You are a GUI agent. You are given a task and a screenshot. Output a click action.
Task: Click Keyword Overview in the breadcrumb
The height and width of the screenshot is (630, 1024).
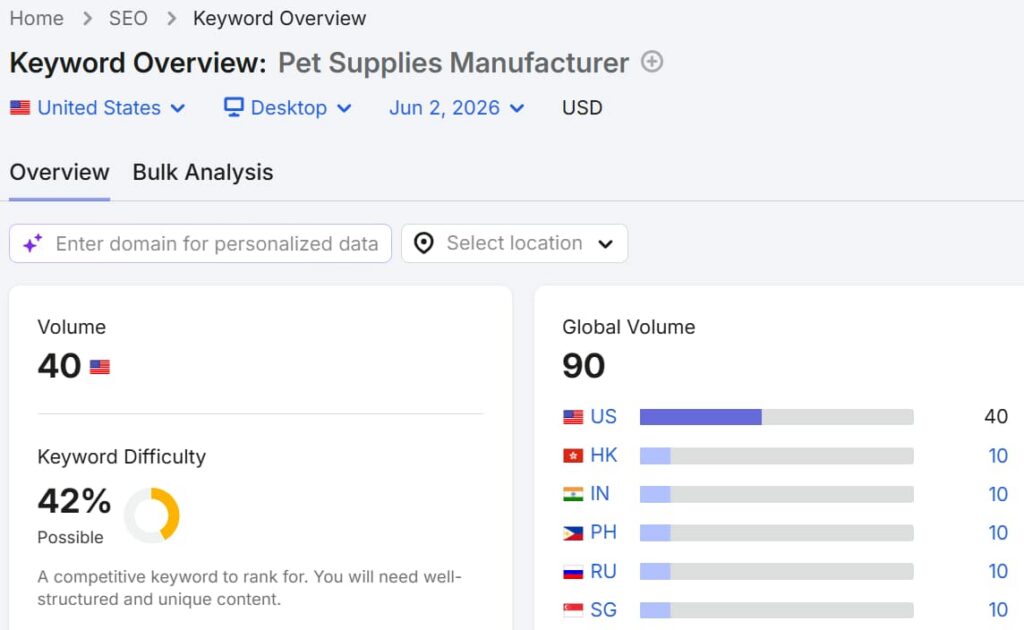(280, 18)
